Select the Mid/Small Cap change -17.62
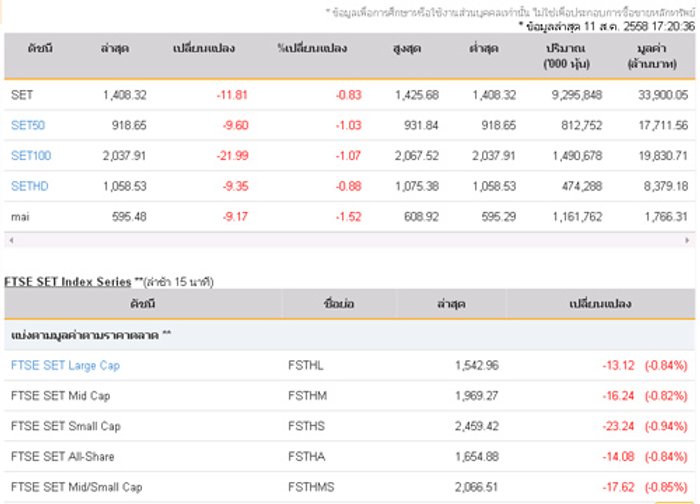This screenshot has height=504, width=700. [618, 487]
